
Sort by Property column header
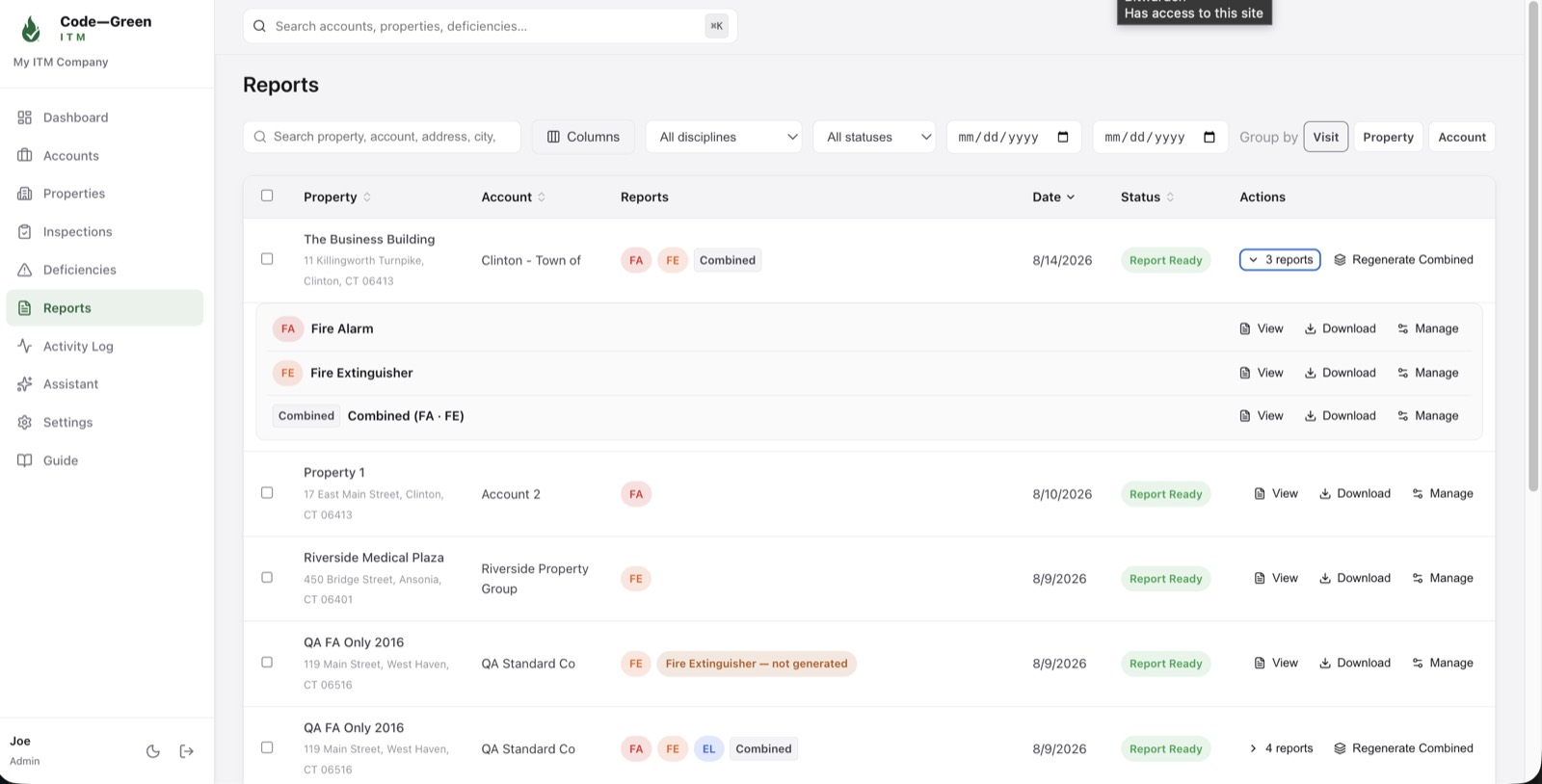click(337, 197)
